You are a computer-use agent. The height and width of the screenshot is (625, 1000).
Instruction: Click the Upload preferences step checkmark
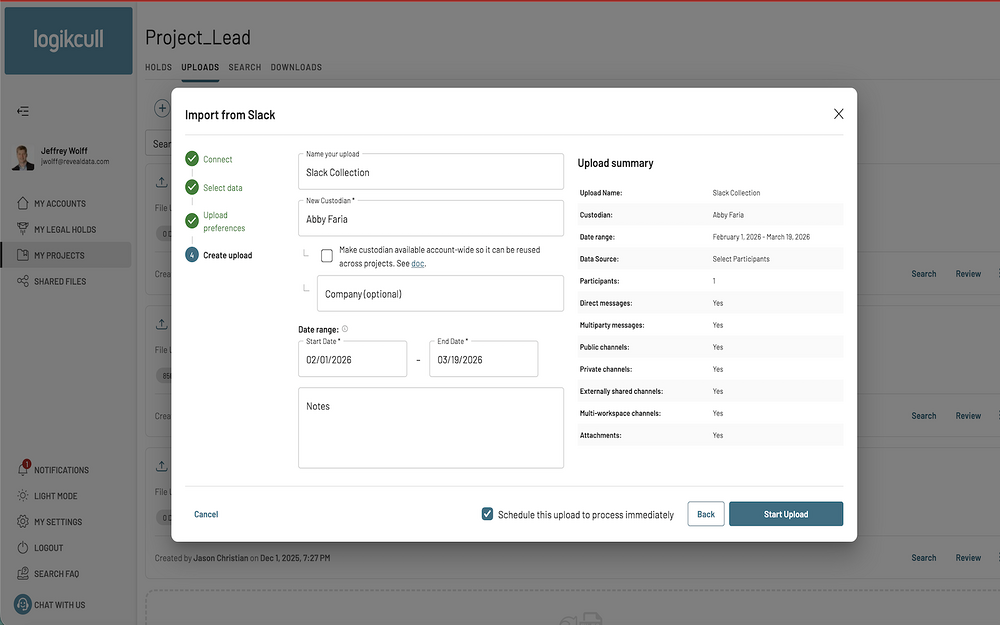(x=192, y=221)
